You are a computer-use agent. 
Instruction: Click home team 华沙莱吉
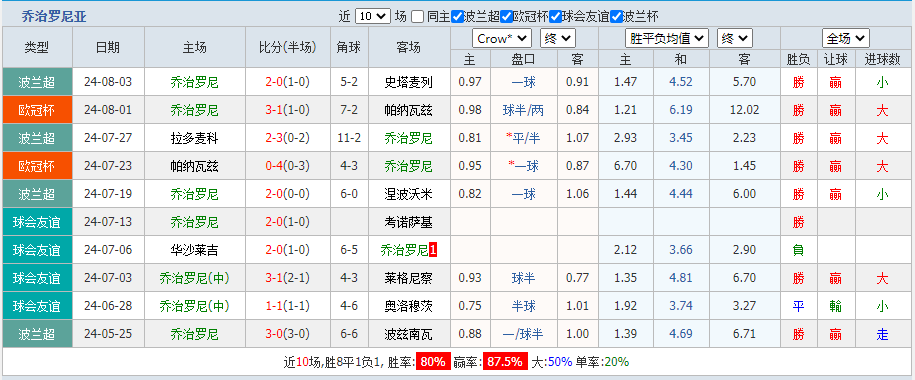click(x=194, y=250)
